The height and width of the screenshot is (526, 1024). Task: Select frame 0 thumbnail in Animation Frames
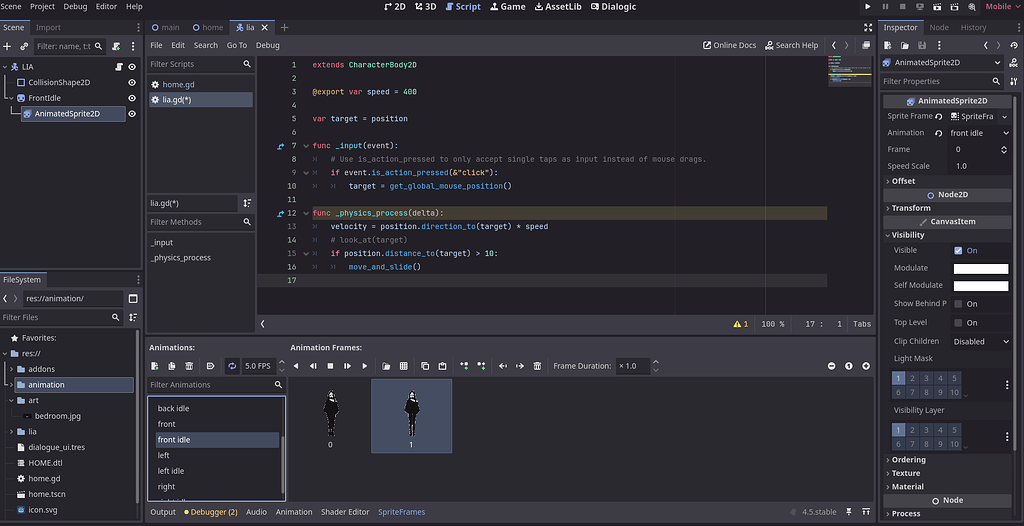pos(330,416)
